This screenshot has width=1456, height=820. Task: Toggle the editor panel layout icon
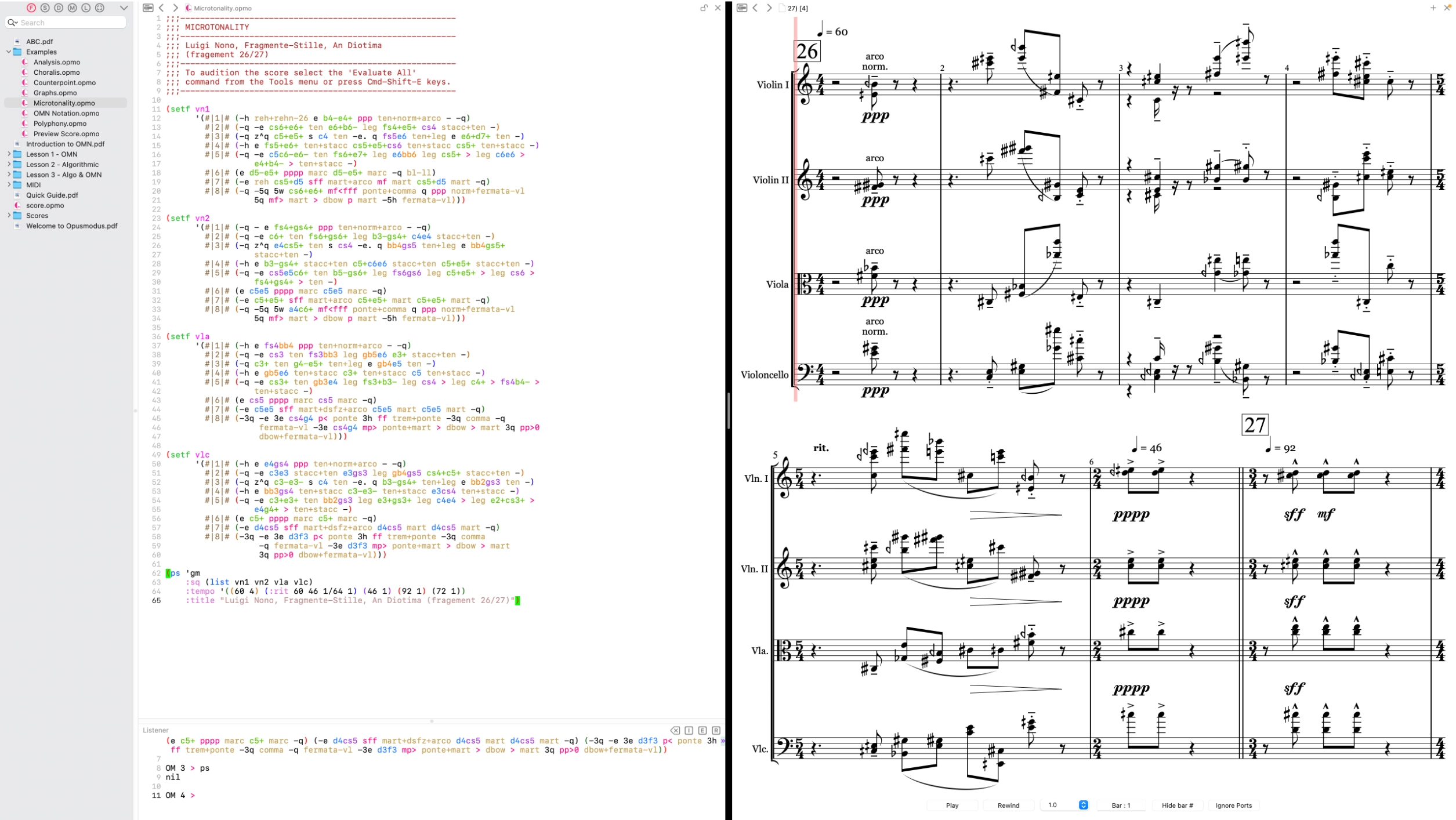click(x=148, y=8)
